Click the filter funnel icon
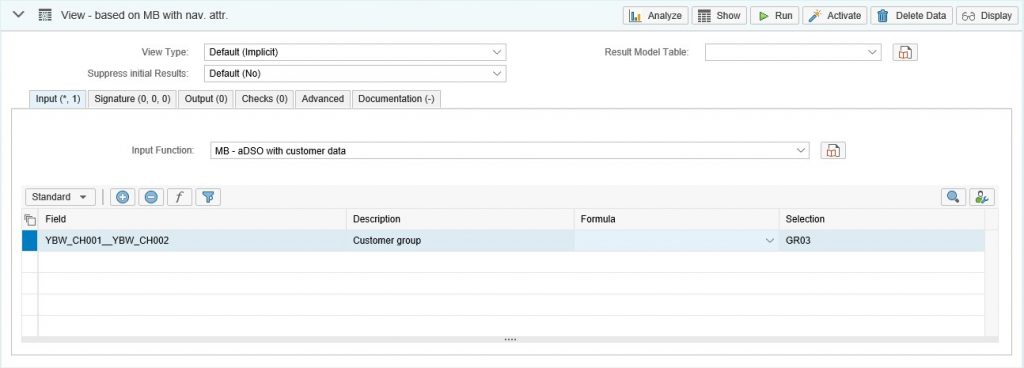 (208, 197)
